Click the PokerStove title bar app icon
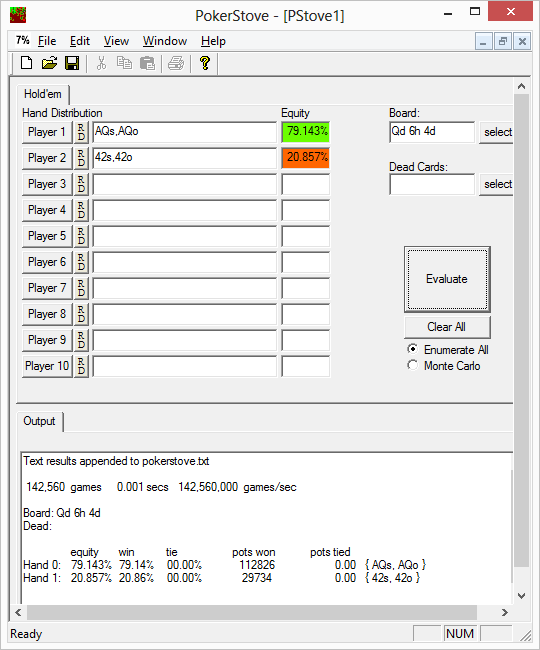The image size is (540, 650). tap(18, 15)
